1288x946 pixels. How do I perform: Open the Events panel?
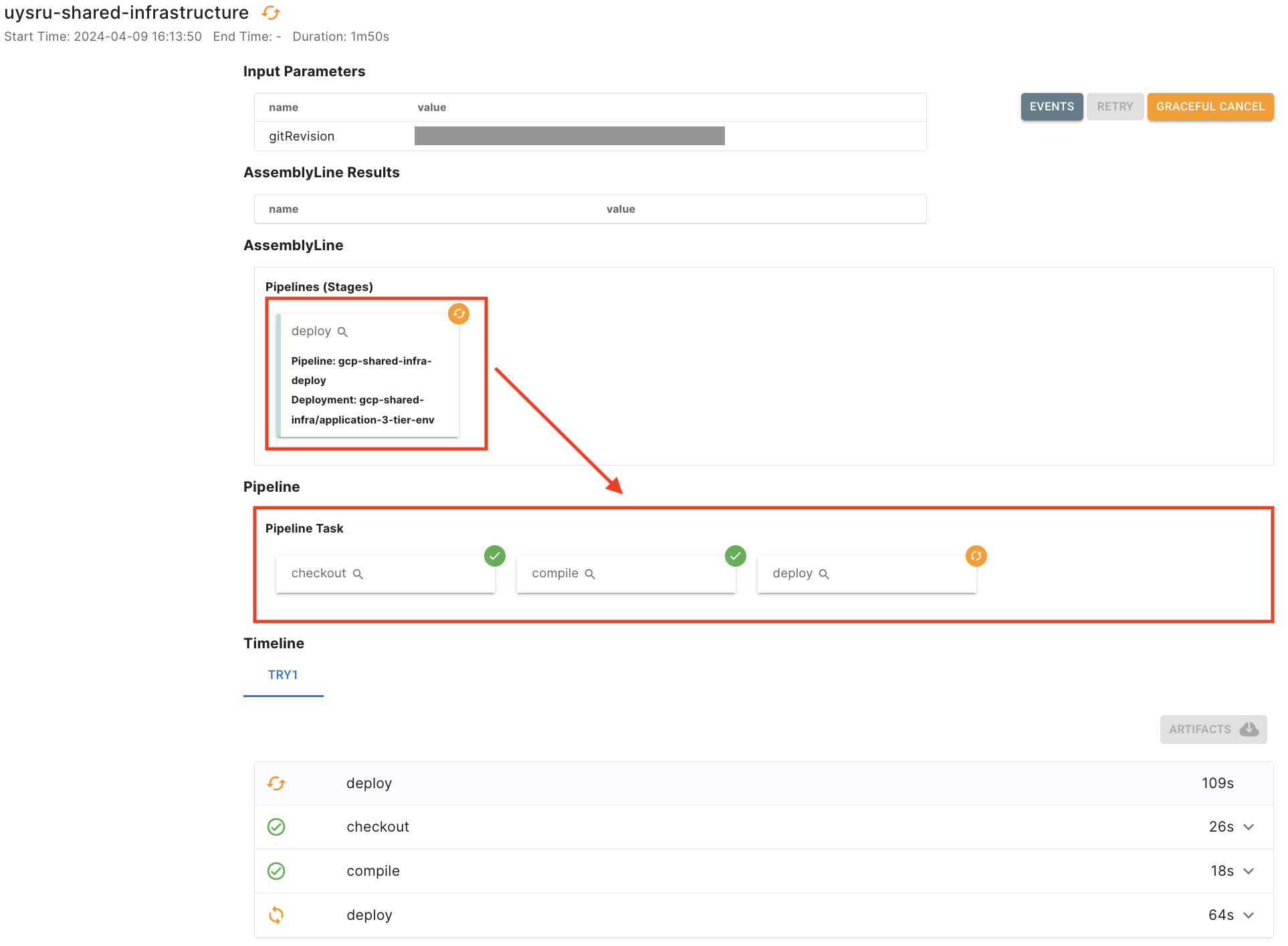[1051, 107]
